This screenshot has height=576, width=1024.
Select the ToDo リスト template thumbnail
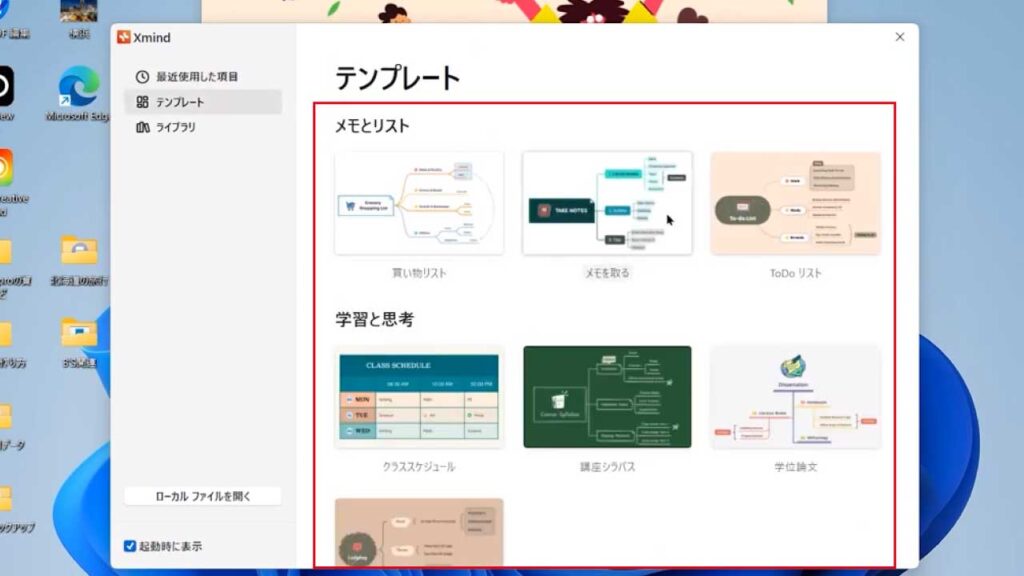pyautogui.click(x=795, y=203)
